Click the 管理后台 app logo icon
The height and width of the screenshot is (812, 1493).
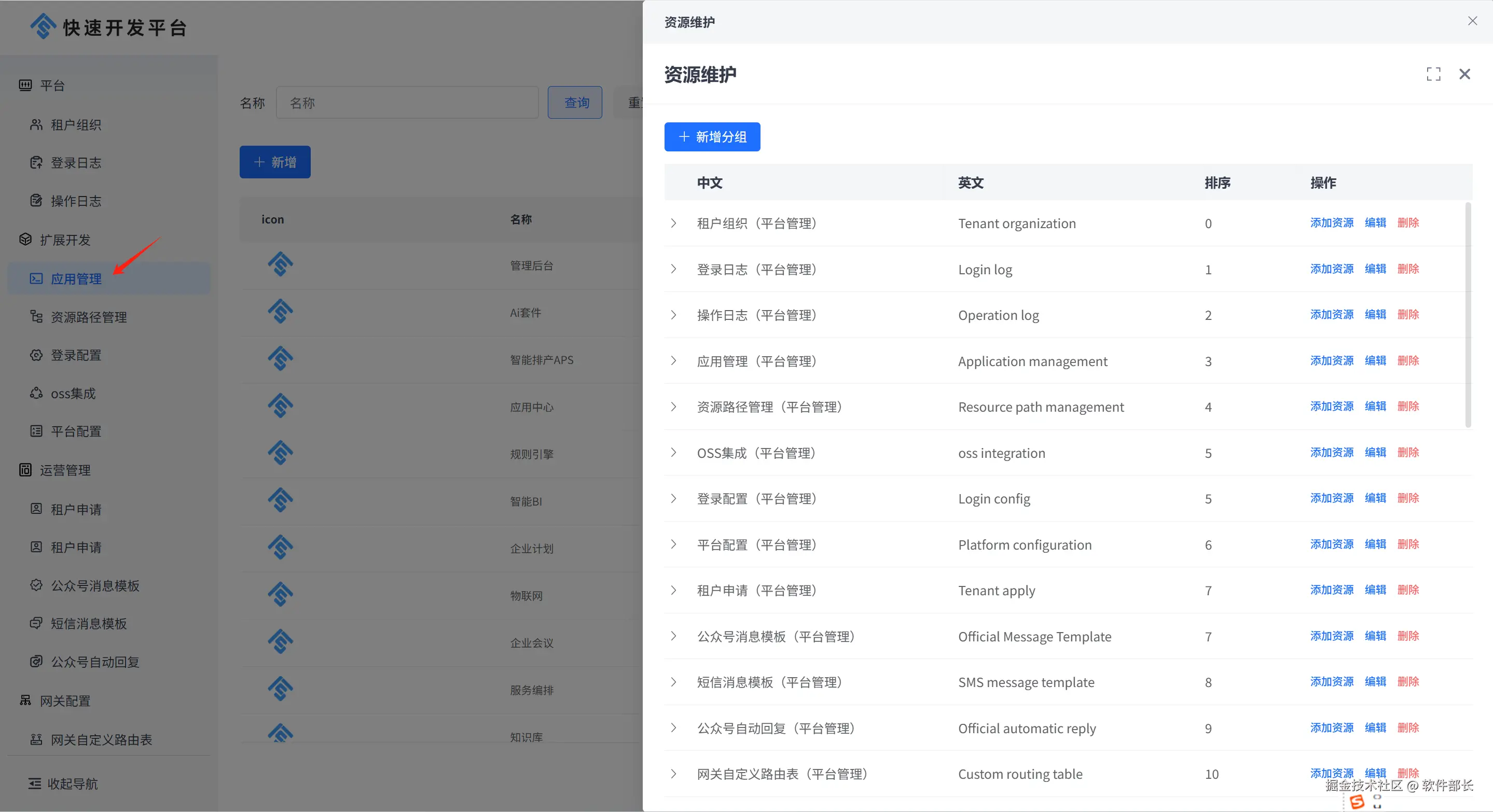pos(281,264)
